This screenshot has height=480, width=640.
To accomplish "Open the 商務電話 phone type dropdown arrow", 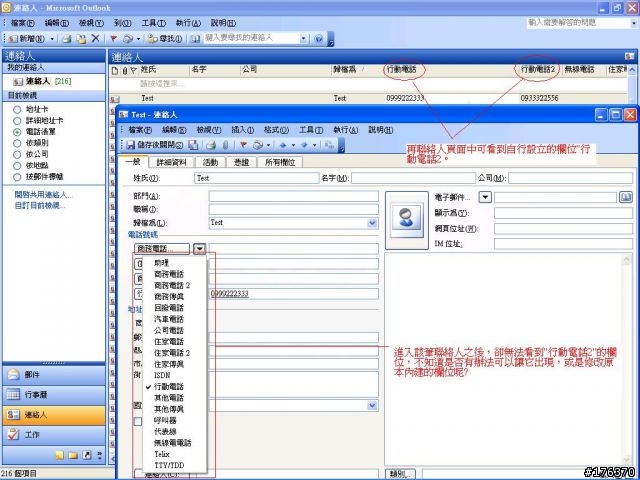I will click(x=199, y=249).
